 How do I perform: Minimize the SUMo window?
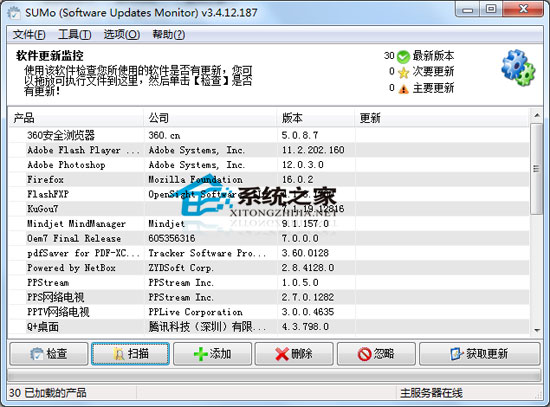[x=468, y=9]
